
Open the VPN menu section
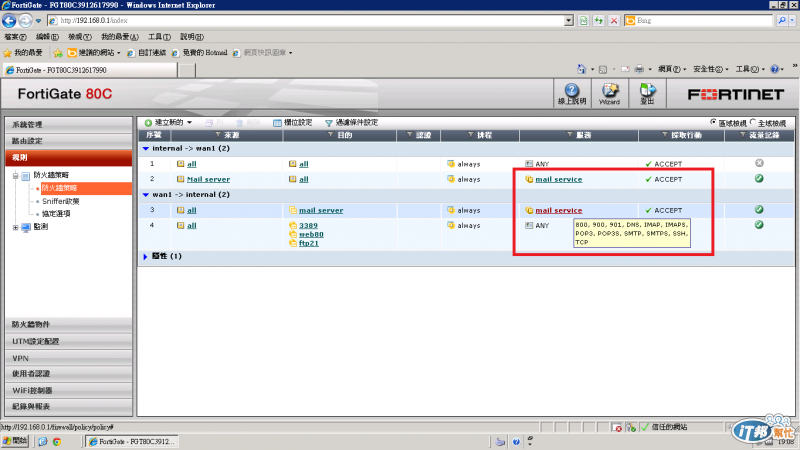(69, 358)
